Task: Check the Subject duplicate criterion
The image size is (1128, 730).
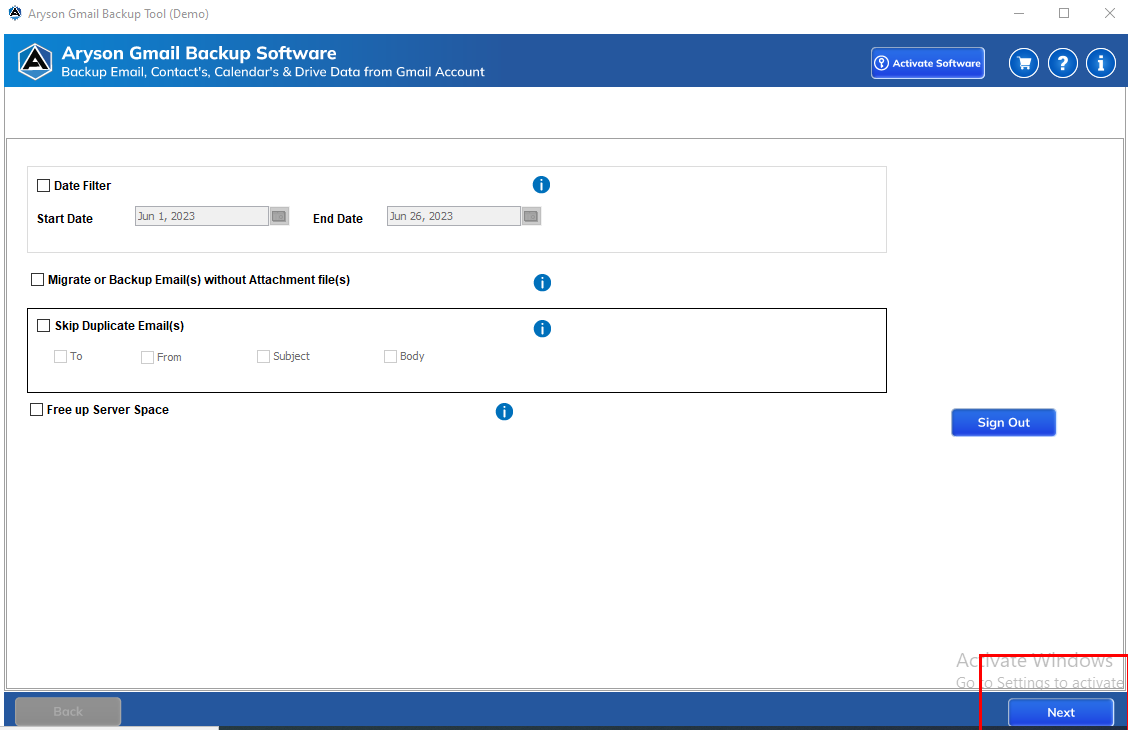Action: pos(263,357)
